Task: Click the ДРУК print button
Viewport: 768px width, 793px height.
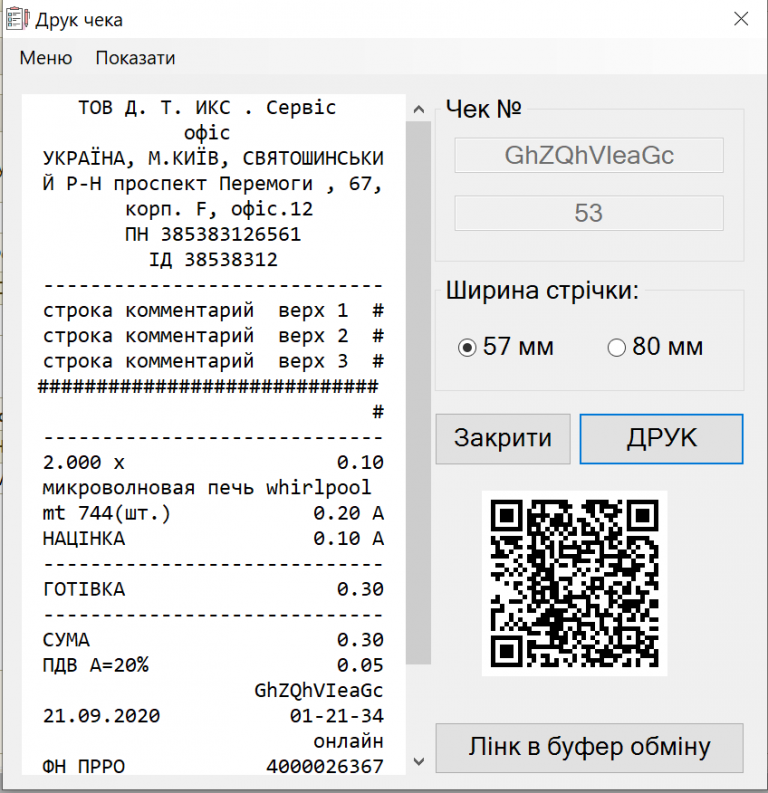Action: point(661,438)
